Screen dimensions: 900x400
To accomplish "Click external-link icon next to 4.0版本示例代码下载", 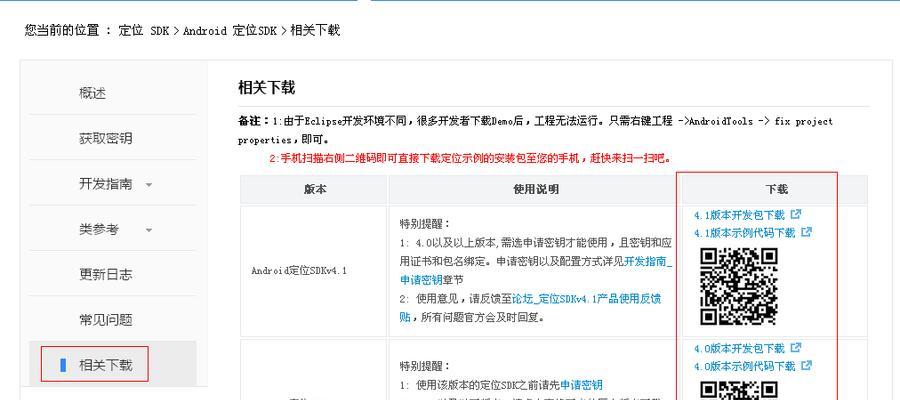I will coord(806,365).
